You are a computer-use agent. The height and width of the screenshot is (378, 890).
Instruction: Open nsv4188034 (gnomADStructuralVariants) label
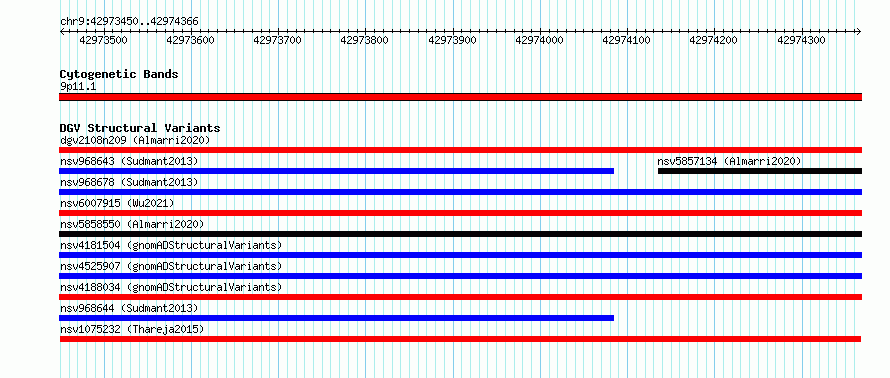(x=171, y=287)
